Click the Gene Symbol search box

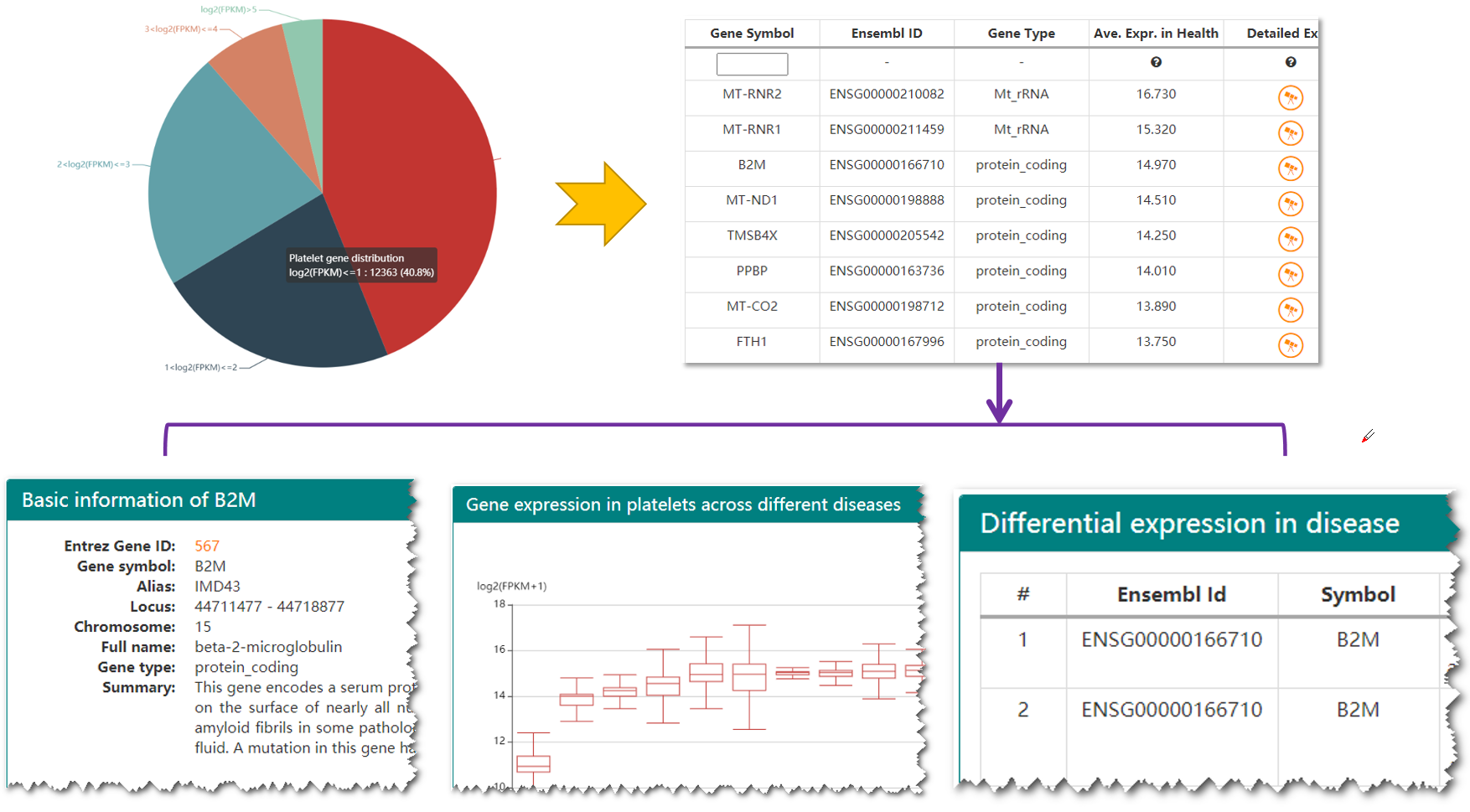(x=752, y=64)
